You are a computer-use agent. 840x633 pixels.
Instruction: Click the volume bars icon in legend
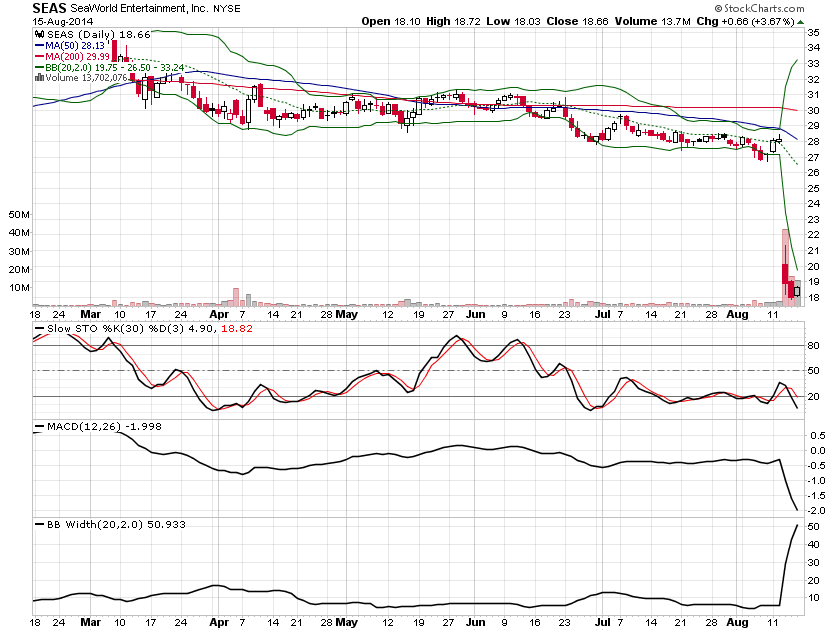tap(40, 78)
